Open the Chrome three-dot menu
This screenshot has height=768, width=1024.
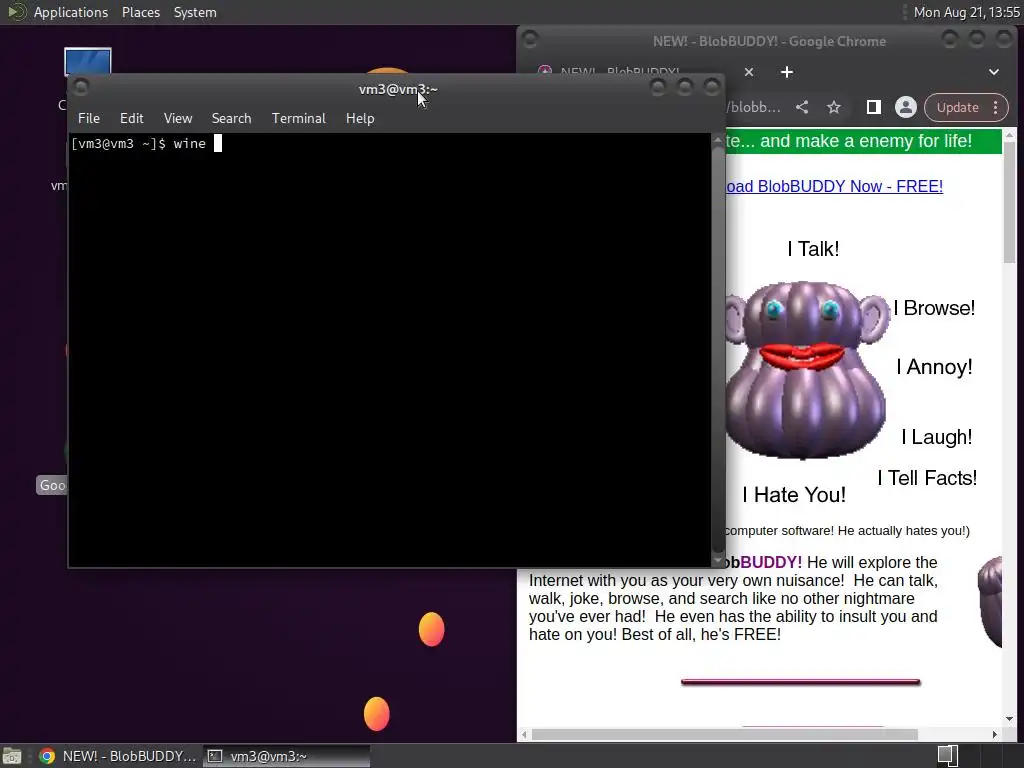click(x=996, y=107)
